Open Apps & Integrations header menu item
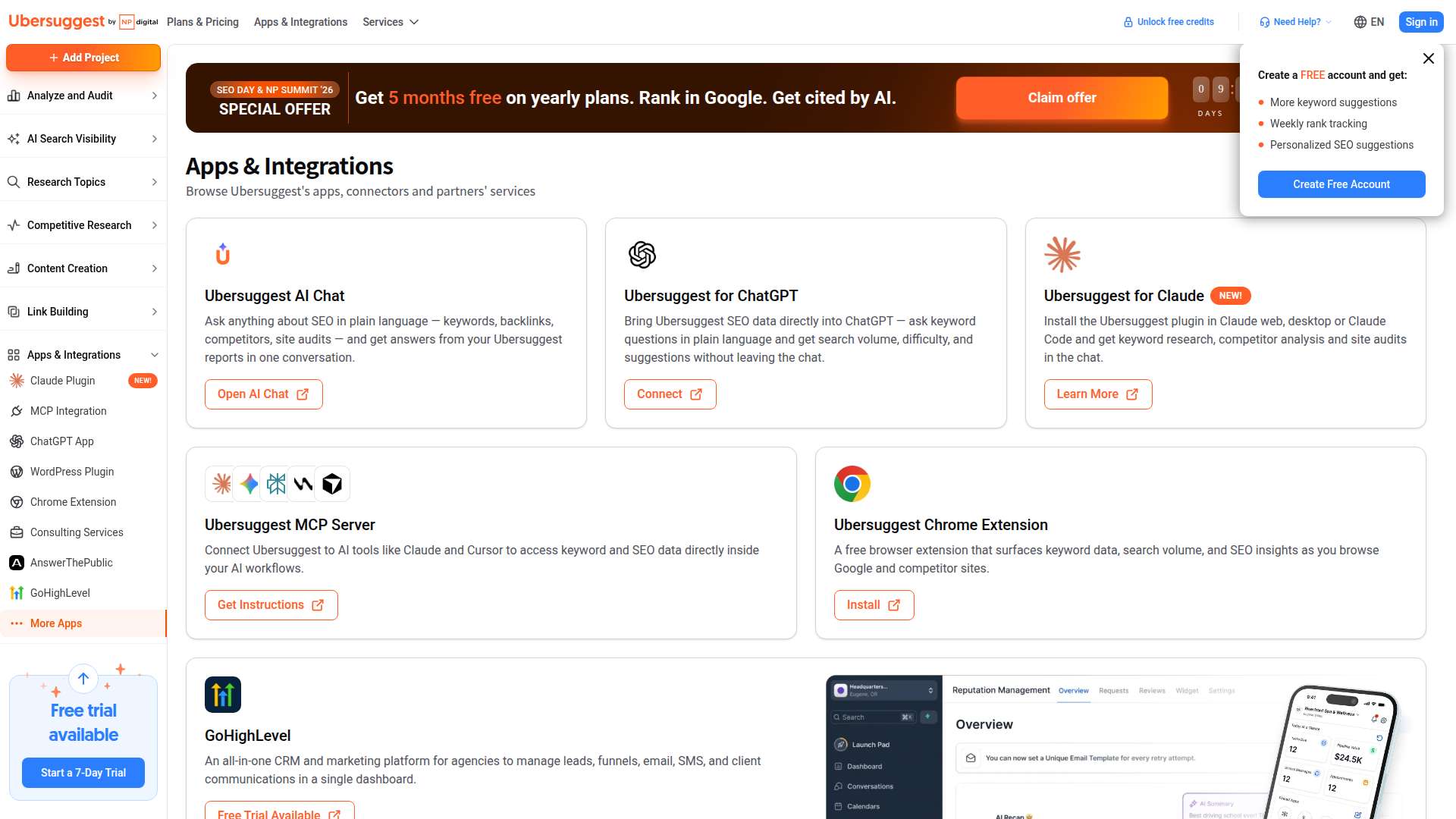1456x819 pixels. [x=300, y=22]
